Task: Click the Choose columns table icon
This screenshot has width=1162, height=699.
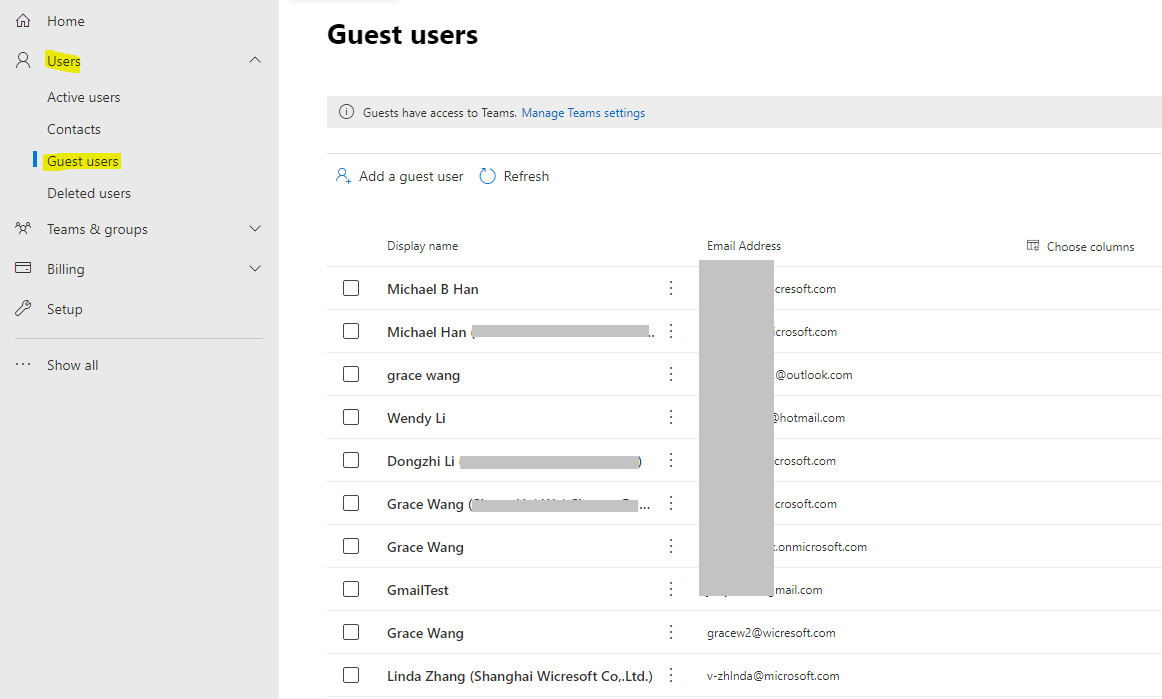Action: tap(1033, 245)
